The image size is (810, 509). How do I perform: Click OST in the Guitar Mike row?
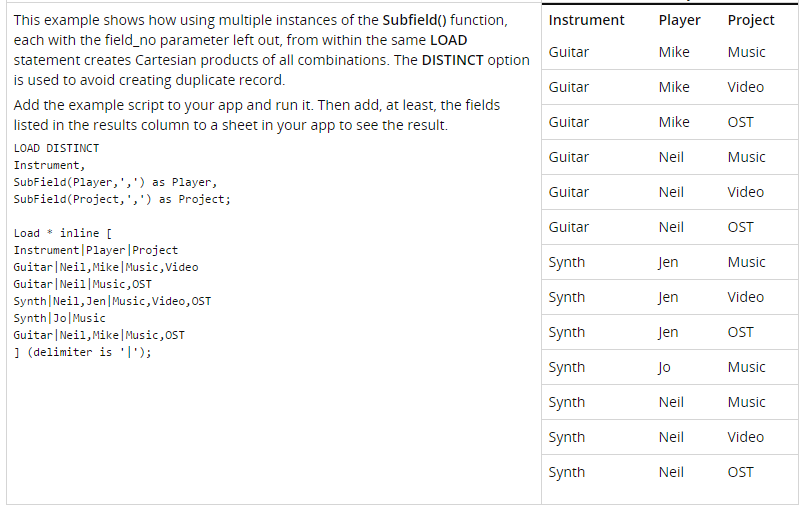[x=740, y=122]
